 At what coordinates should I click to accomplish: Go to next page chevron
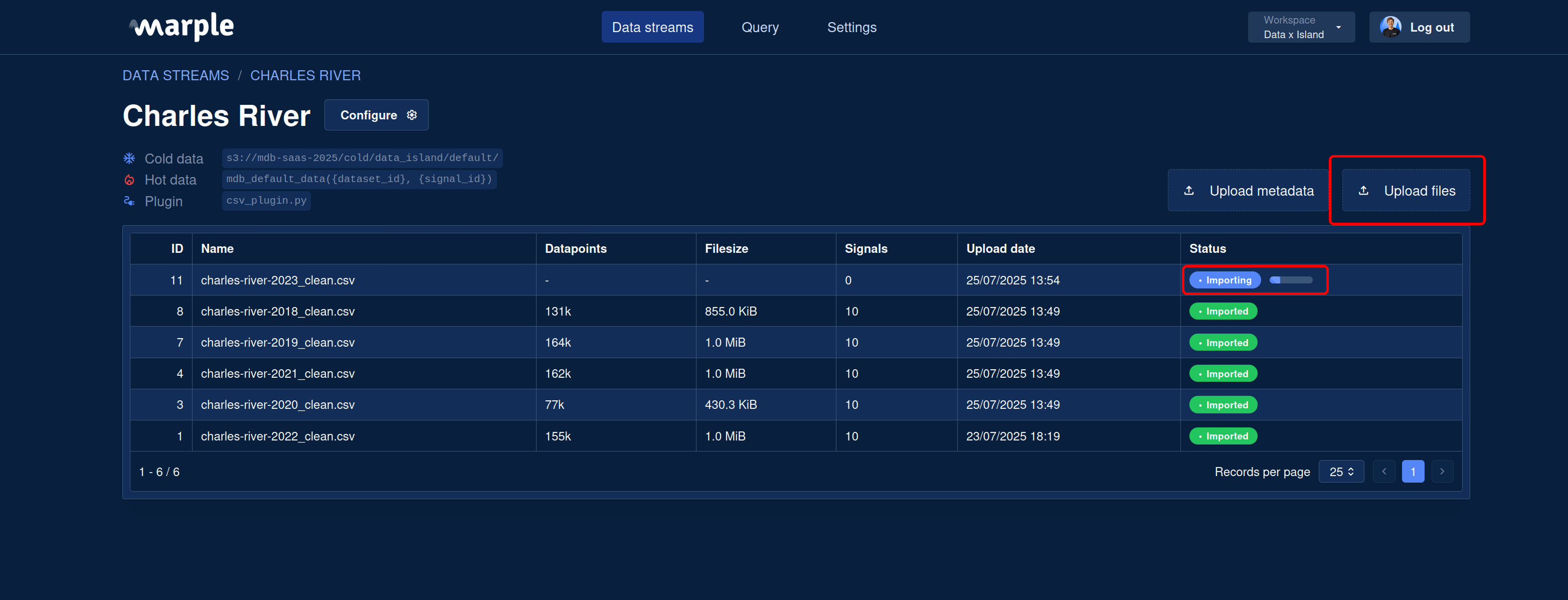tap(1442, 472)
